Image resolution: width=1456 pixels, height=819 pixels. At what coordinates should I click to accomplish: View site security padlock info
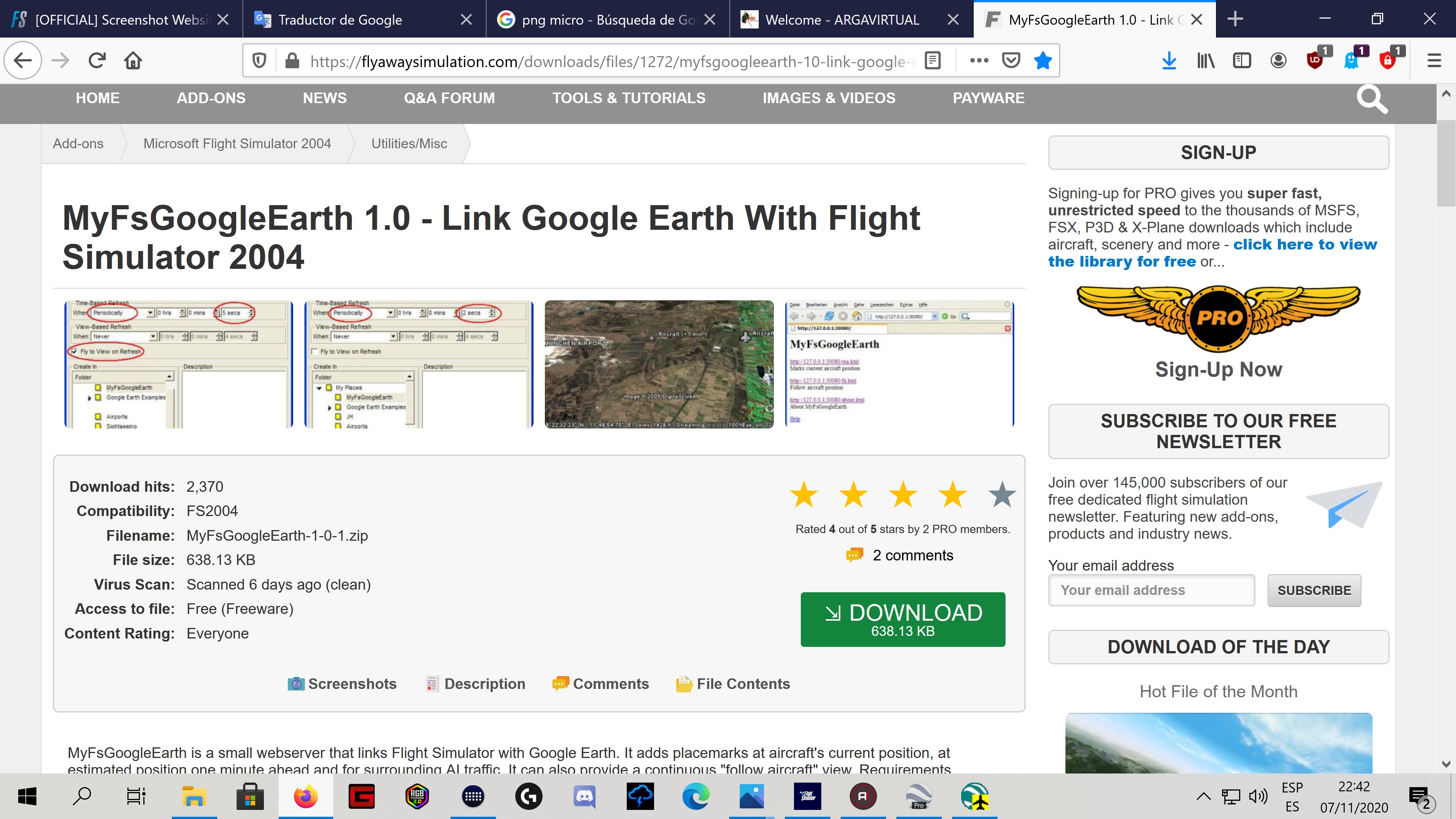(292, 61)
